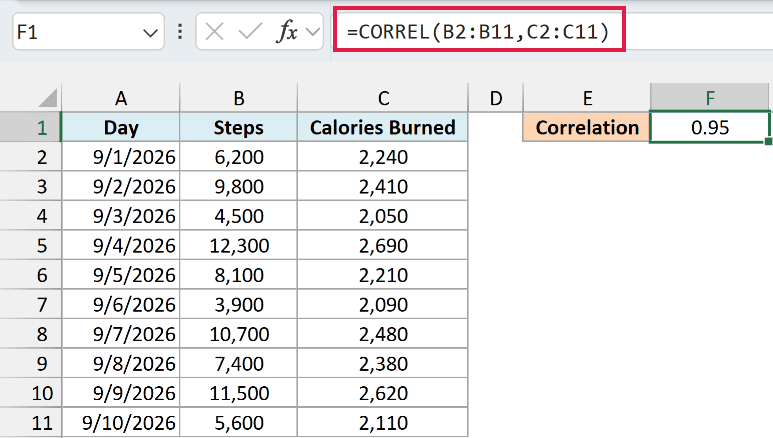Click the Calories Burned header cell
This screenshot has width=773, height=438.
383,127
